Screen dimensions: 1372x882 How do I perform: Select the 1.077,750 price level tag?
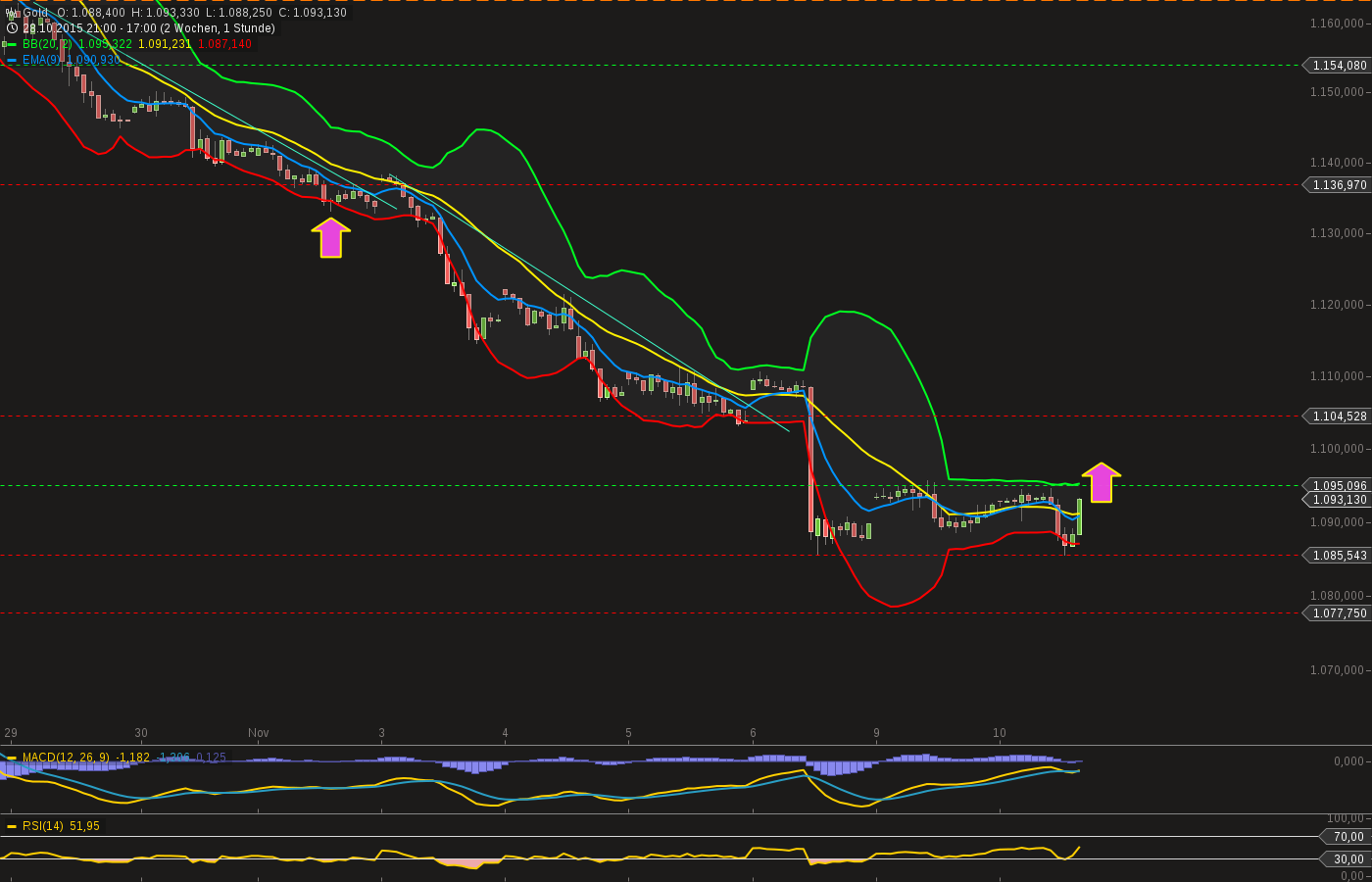coord(1338,613)
